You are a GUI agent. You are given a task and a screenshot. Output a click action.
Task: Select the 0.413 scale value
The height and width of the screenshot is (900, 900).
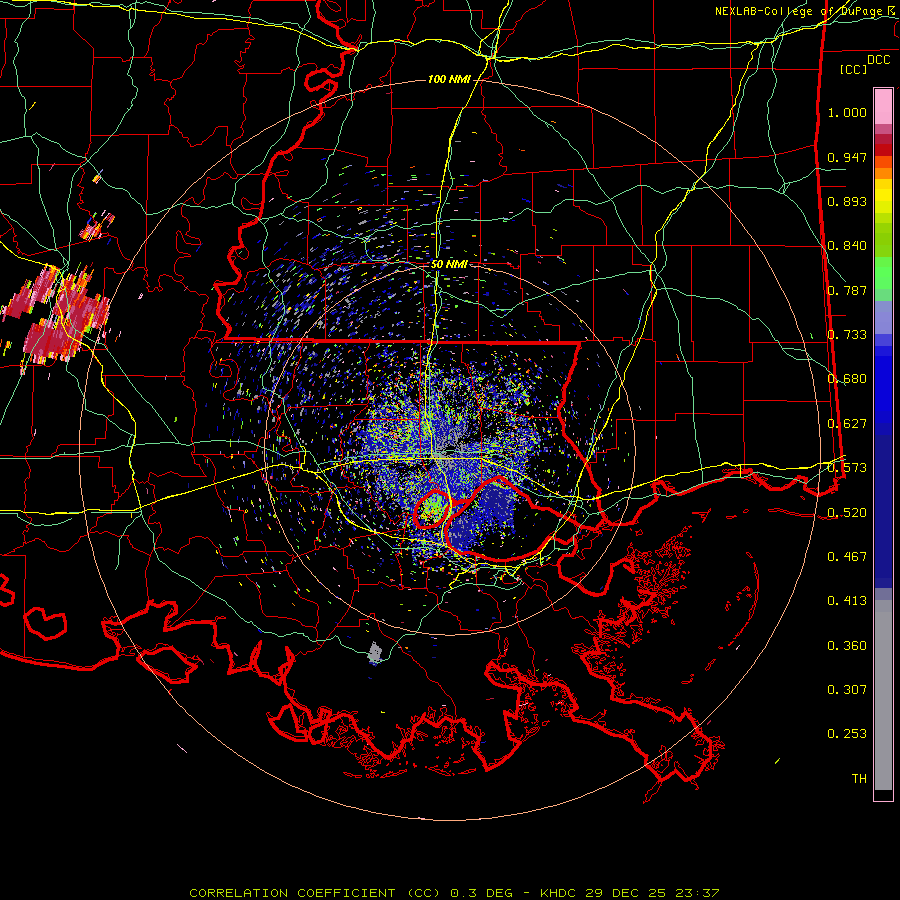click(847, 601)
